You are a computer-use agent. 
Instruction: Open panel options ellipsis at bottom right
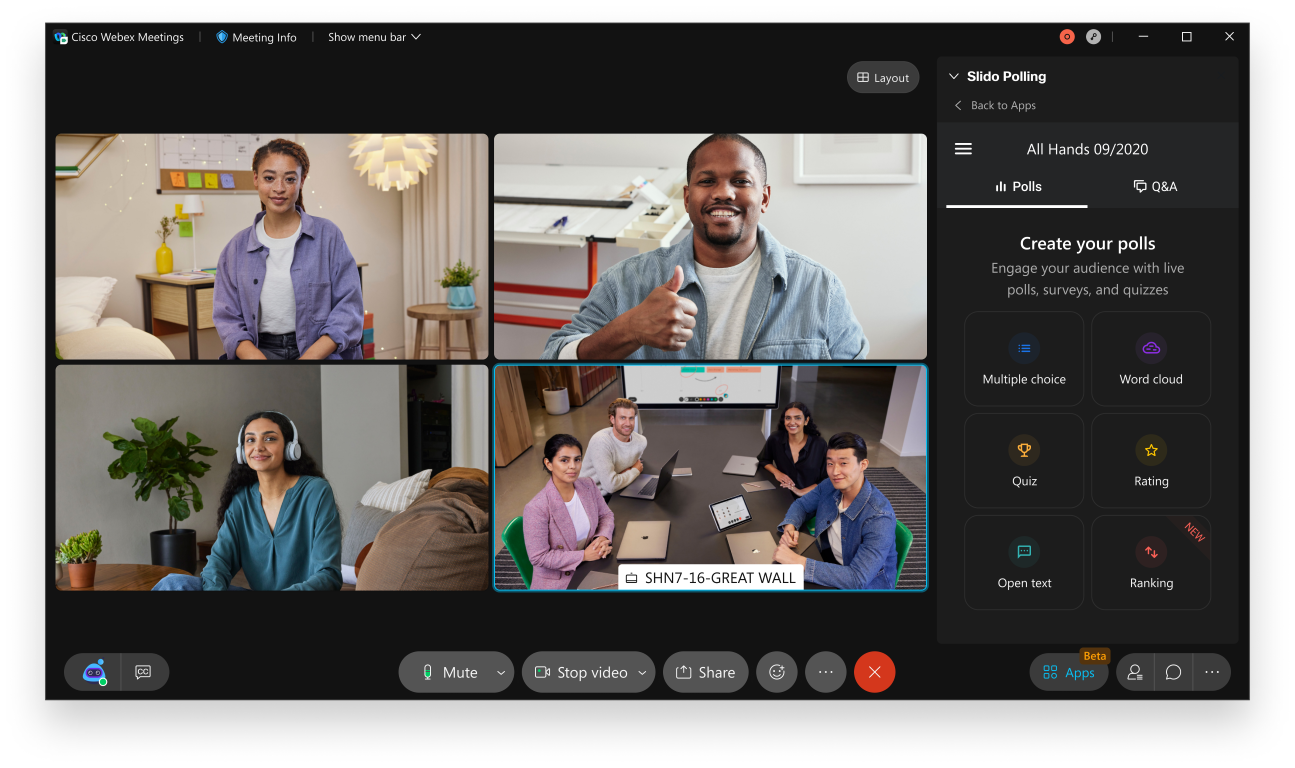1212,672
